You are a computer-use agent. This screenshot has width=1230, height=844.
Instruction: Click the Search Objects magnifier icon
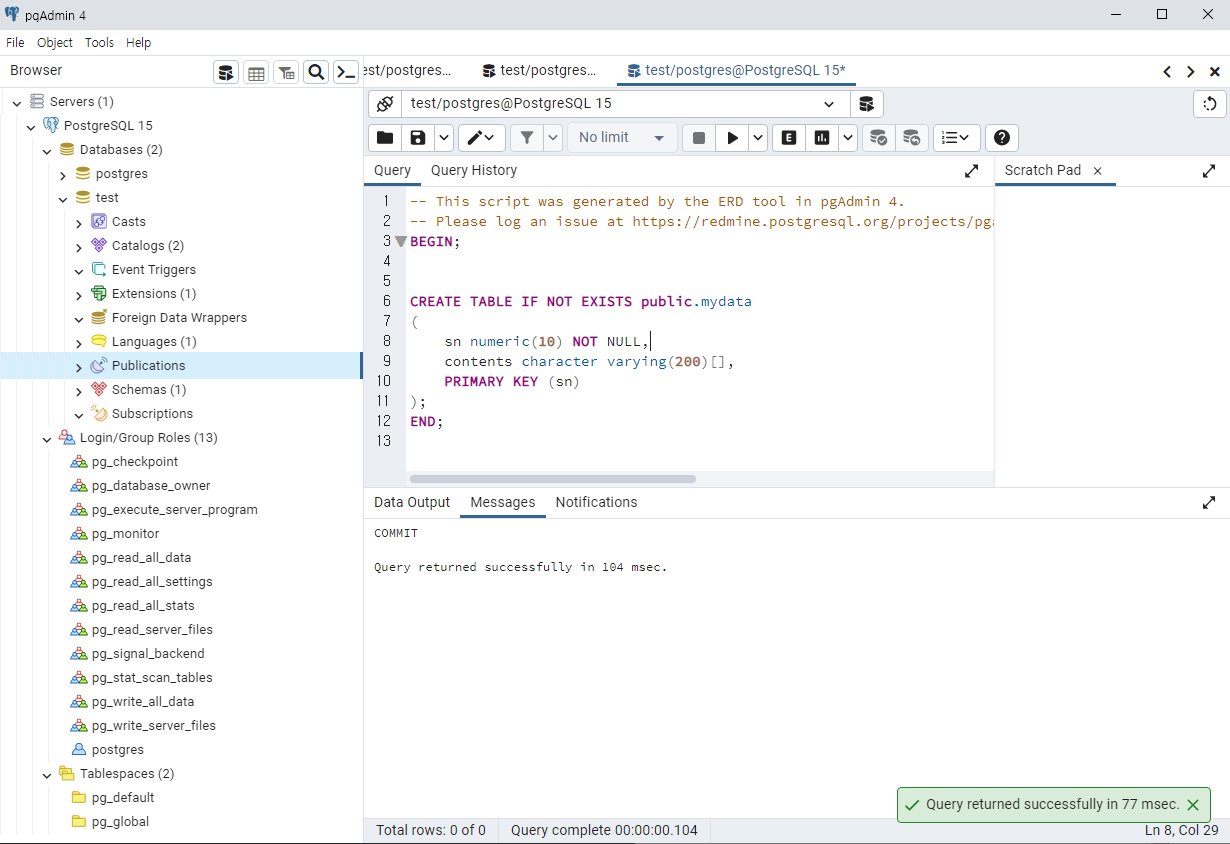(x=316, y=72)
